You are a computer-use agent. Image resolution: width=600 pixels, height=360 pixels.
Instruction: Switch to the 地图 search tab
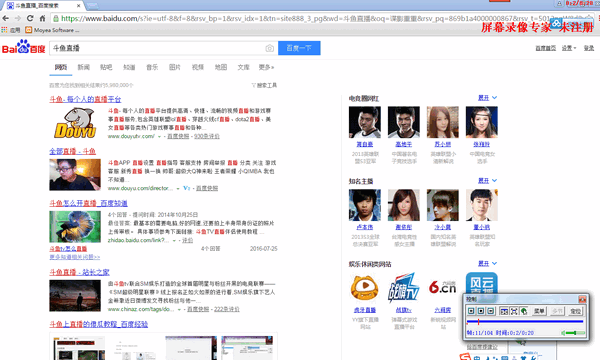221,67
